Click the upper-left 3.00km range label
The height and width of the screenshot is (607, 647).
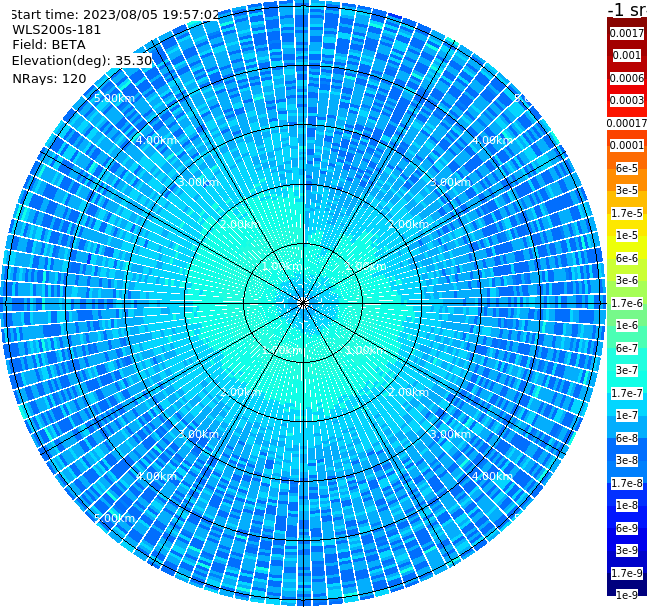199,182
